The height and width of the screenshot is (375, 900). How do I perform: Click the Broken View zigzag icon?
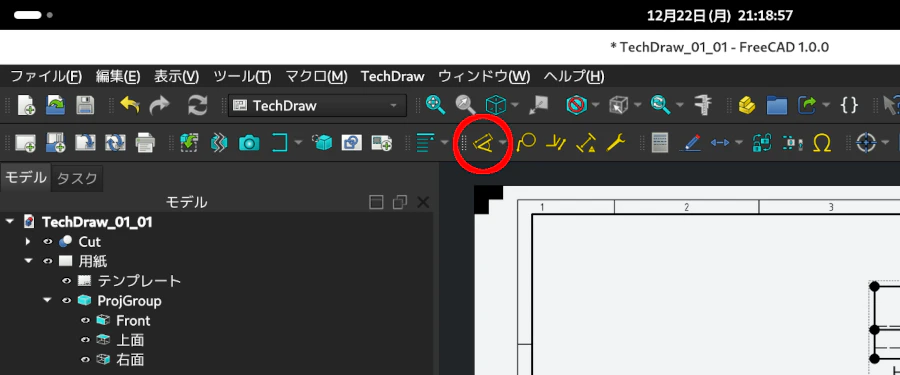click(x=219, y=142)
